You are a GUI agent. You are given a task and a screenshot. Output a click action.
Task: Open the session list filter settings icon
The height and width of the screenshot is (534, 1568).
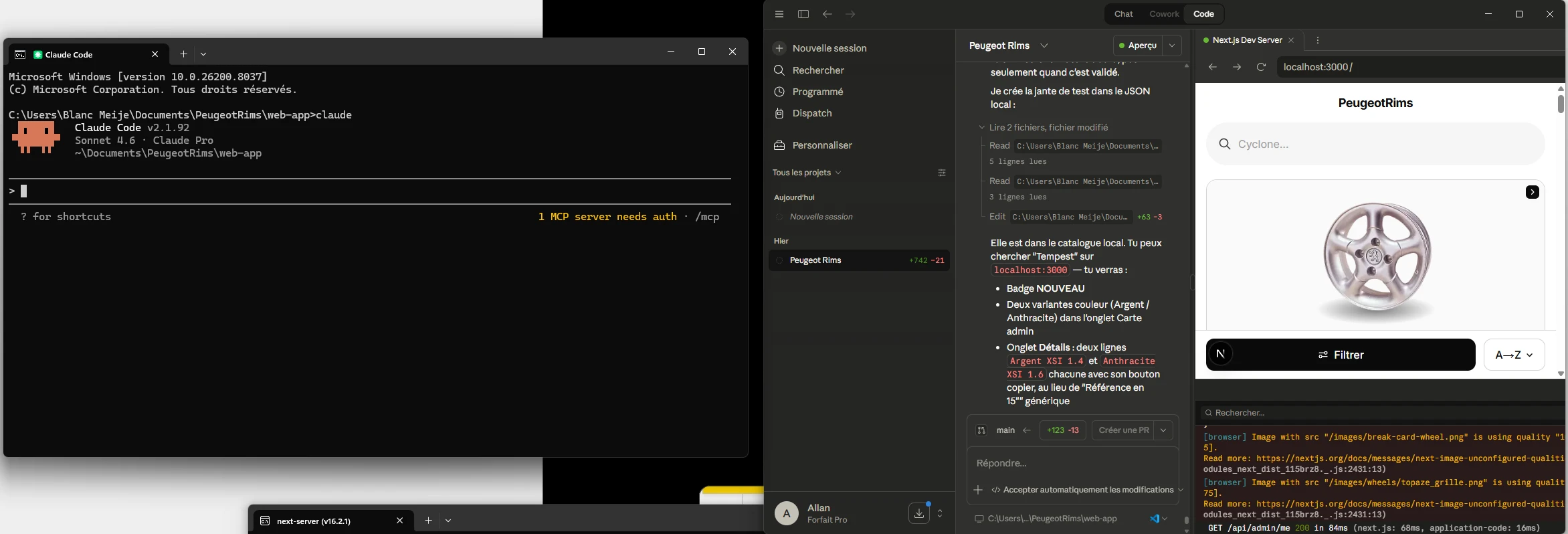[x=942, y=173]
